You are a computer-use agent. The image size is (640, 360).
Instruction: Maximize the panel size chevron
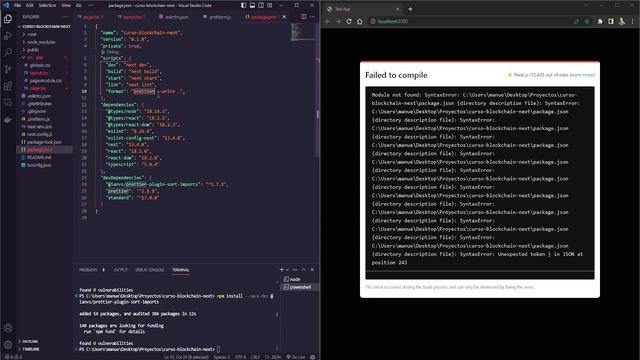pyautogui.click(x=303, y=269)
